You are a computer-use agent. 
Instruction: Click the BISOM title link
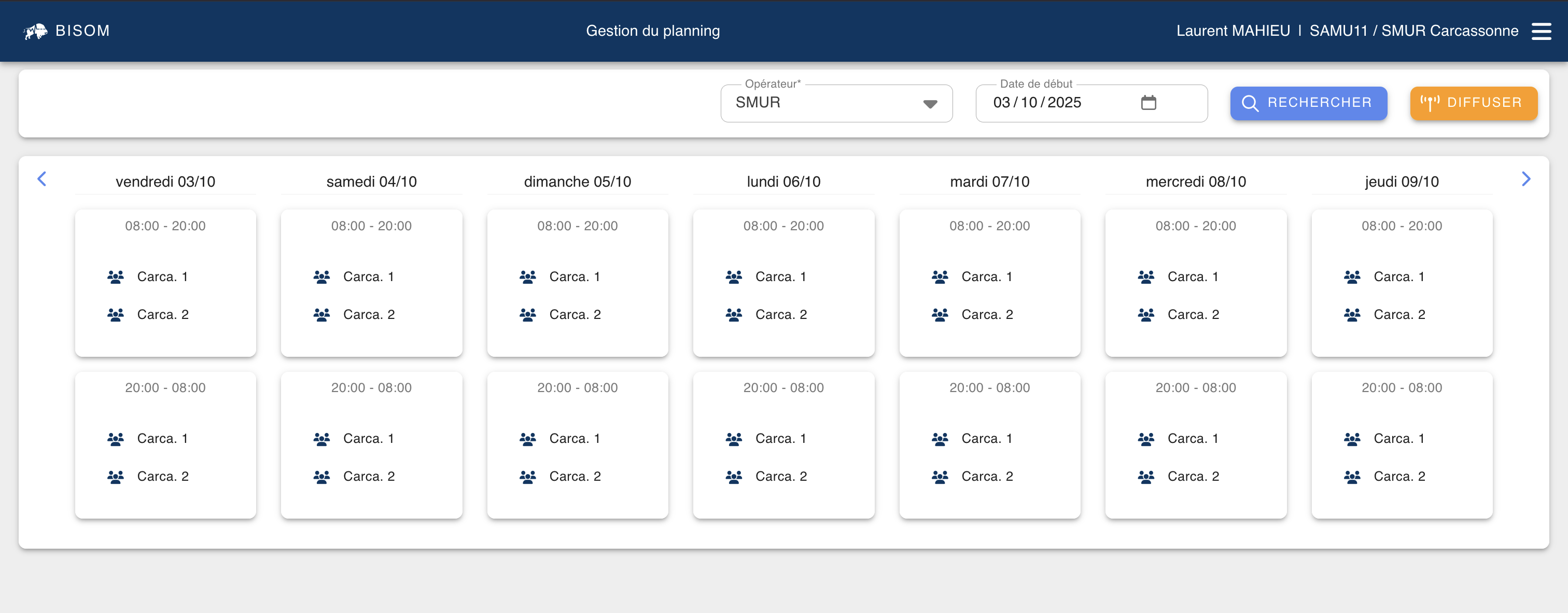click(82, 31)
